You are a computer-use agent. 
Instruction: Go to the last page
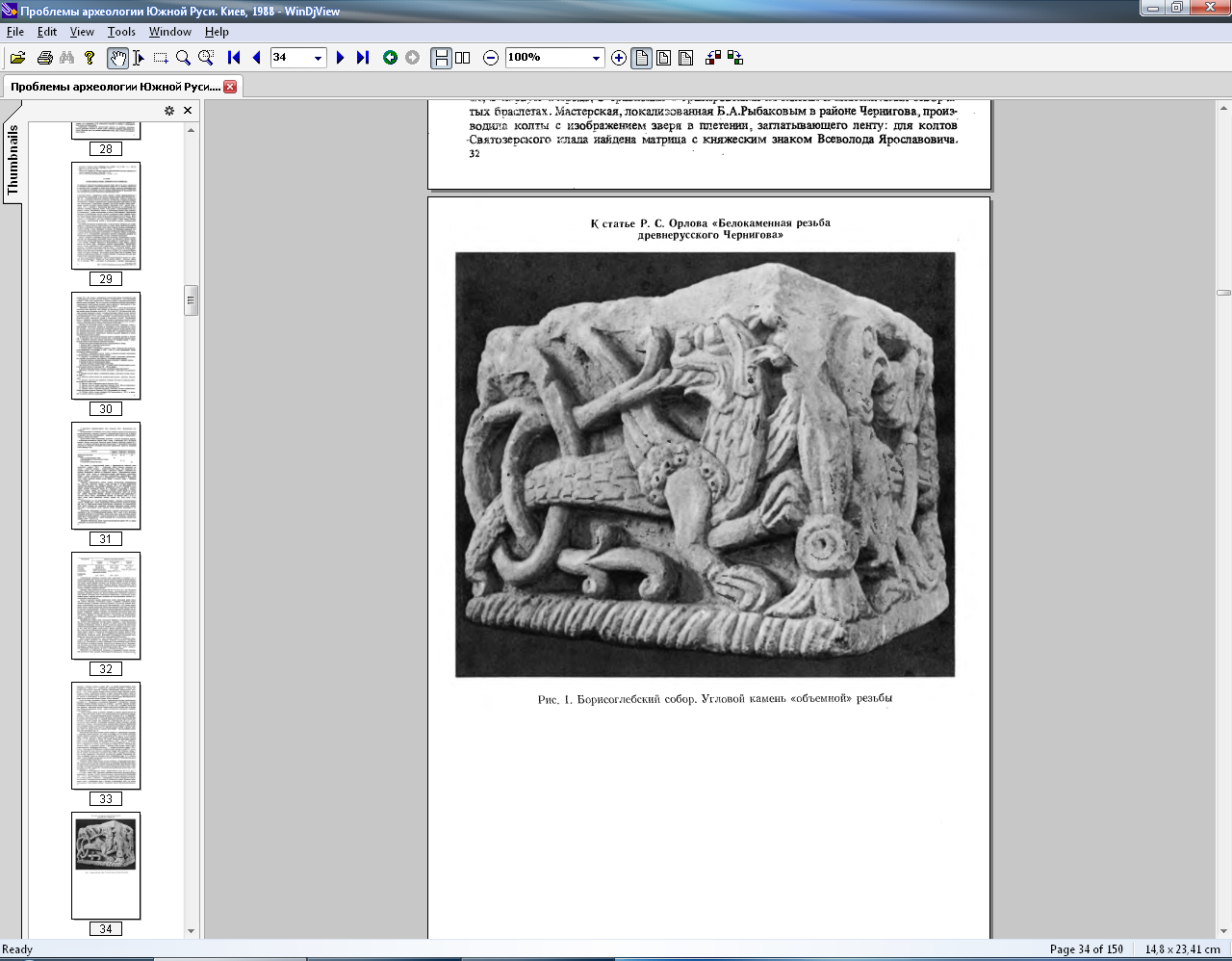pos(363,58)
